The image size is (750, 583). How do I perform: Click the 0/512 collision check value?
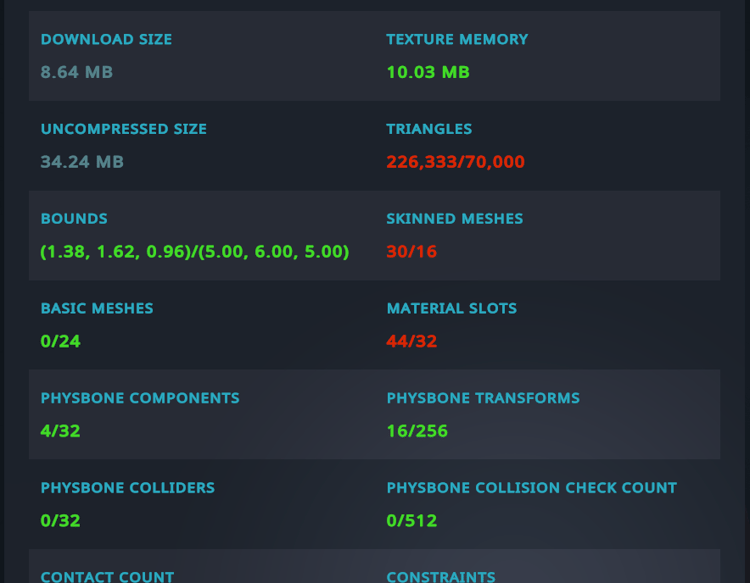pos(411,521)
